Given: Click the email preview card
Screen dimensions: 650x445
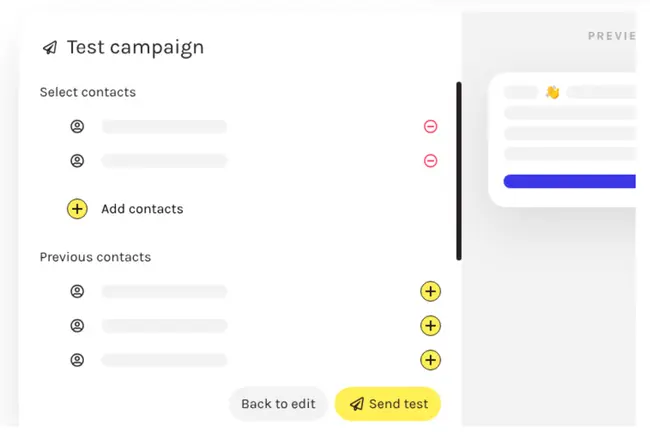Looking at the screenshot, I should click(563, 140).
